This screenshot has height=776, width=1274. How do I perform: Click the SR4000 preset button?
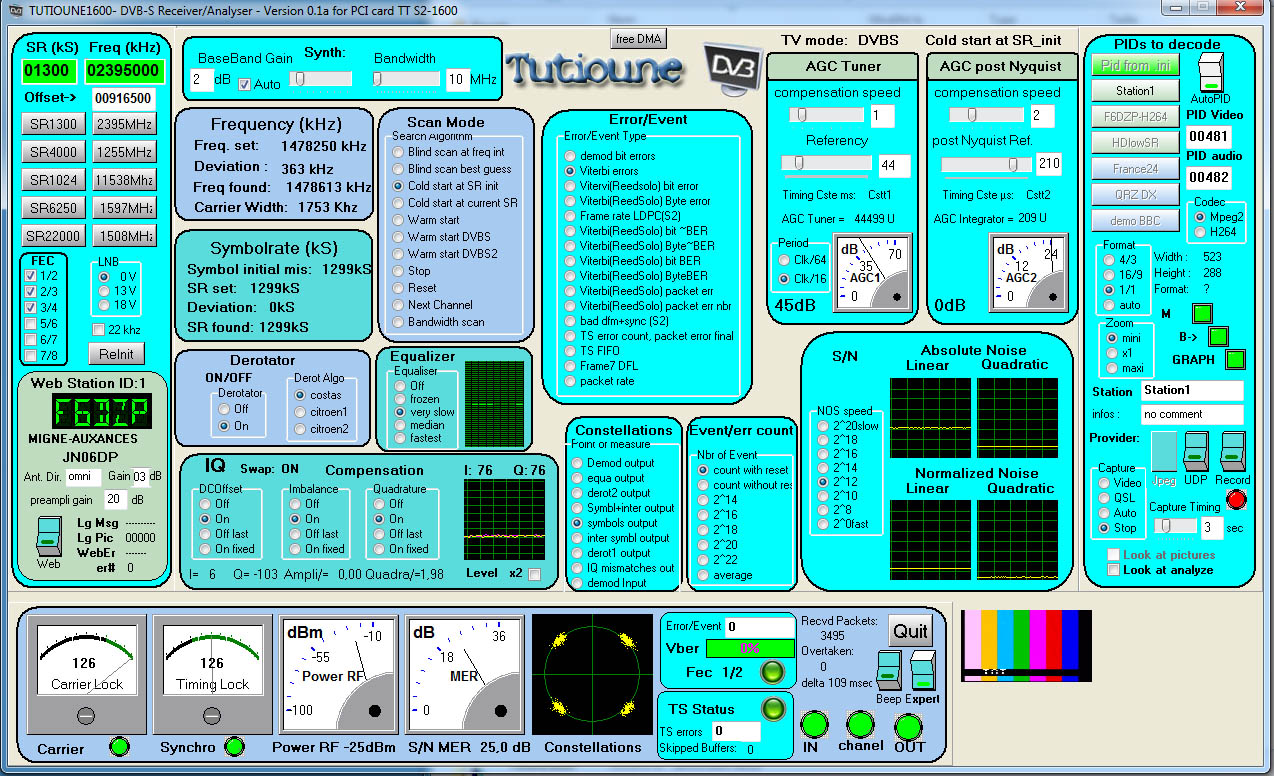tap(53, 152)
